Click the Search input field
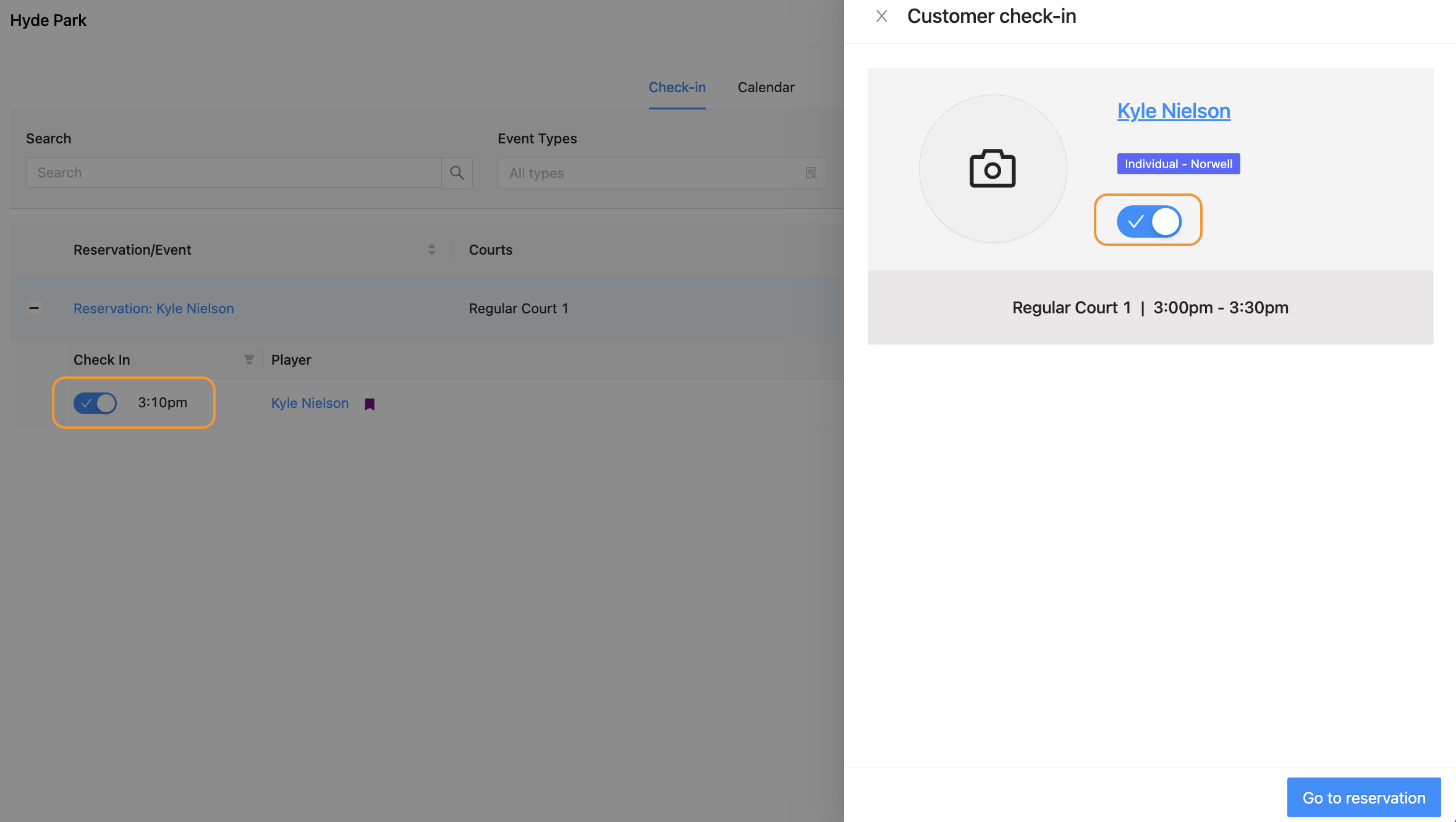Screen dimensions: 1456x822 (234, 172)
